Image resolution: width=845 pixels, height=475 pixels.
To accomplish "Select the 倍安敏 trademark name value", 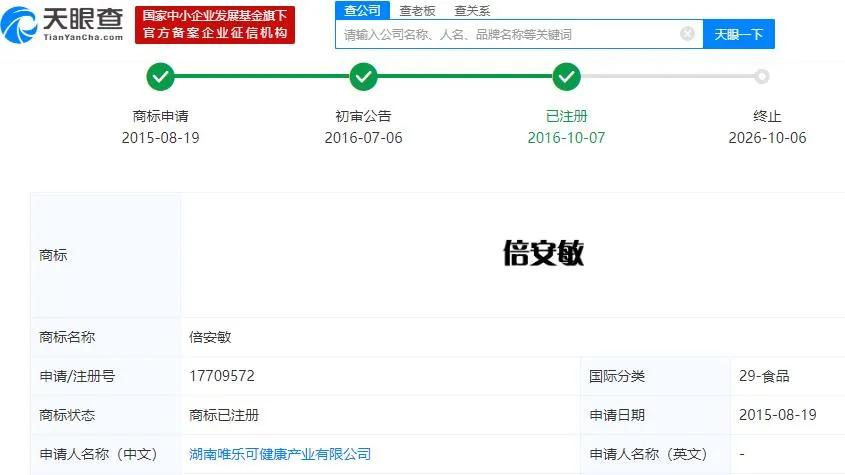I will point(210,337).
